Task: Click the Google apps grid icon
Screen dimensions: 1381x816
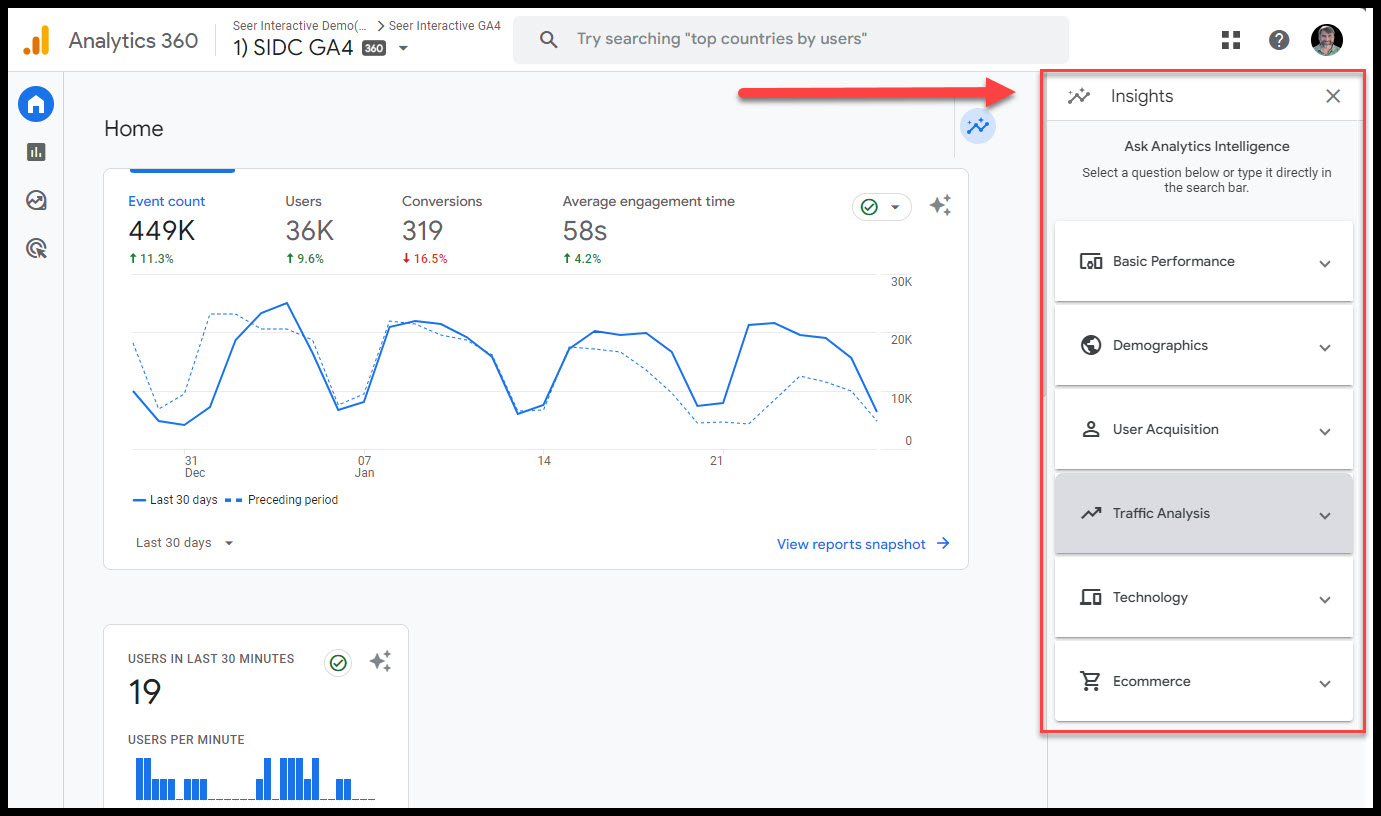Action: pyautogui.click(x=1231, y=40)
